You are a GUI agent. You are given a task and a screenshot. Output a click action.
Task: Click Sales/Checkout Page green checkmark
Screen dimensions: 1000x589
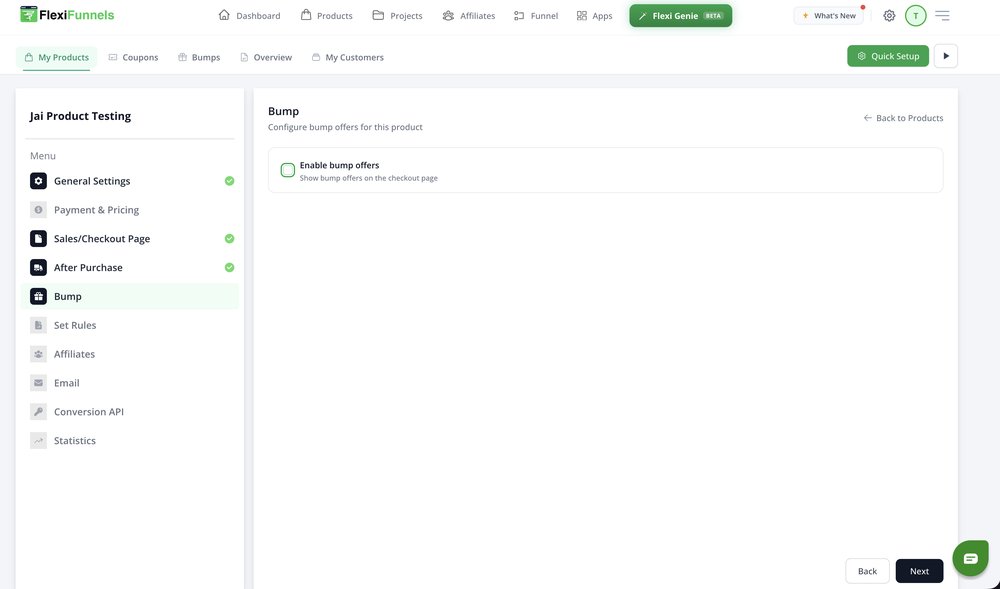(x=230, y=238)
